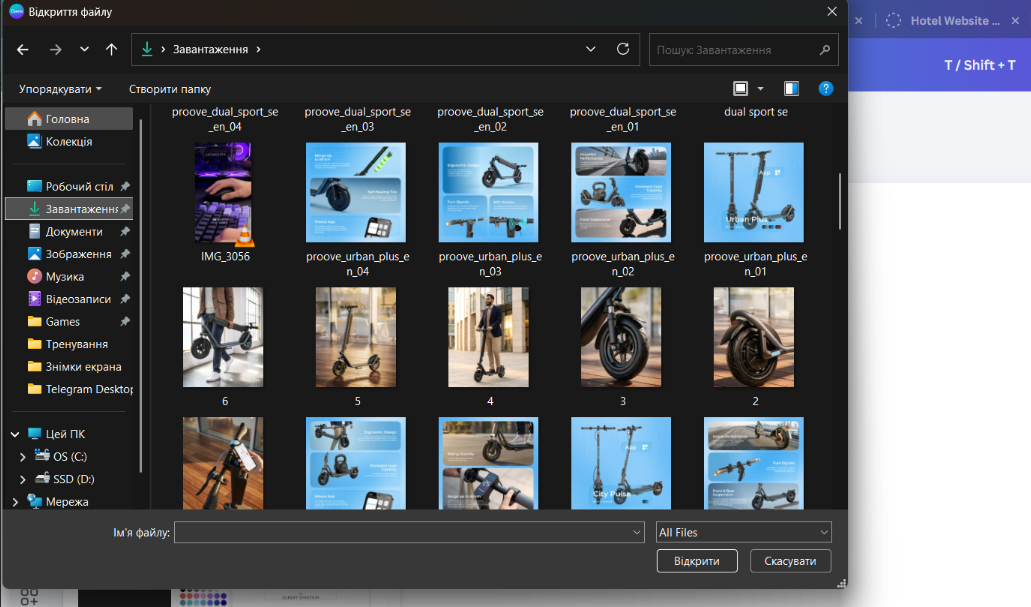
Task: Expand the OS (C:) drive node
Action: (23, 457)
